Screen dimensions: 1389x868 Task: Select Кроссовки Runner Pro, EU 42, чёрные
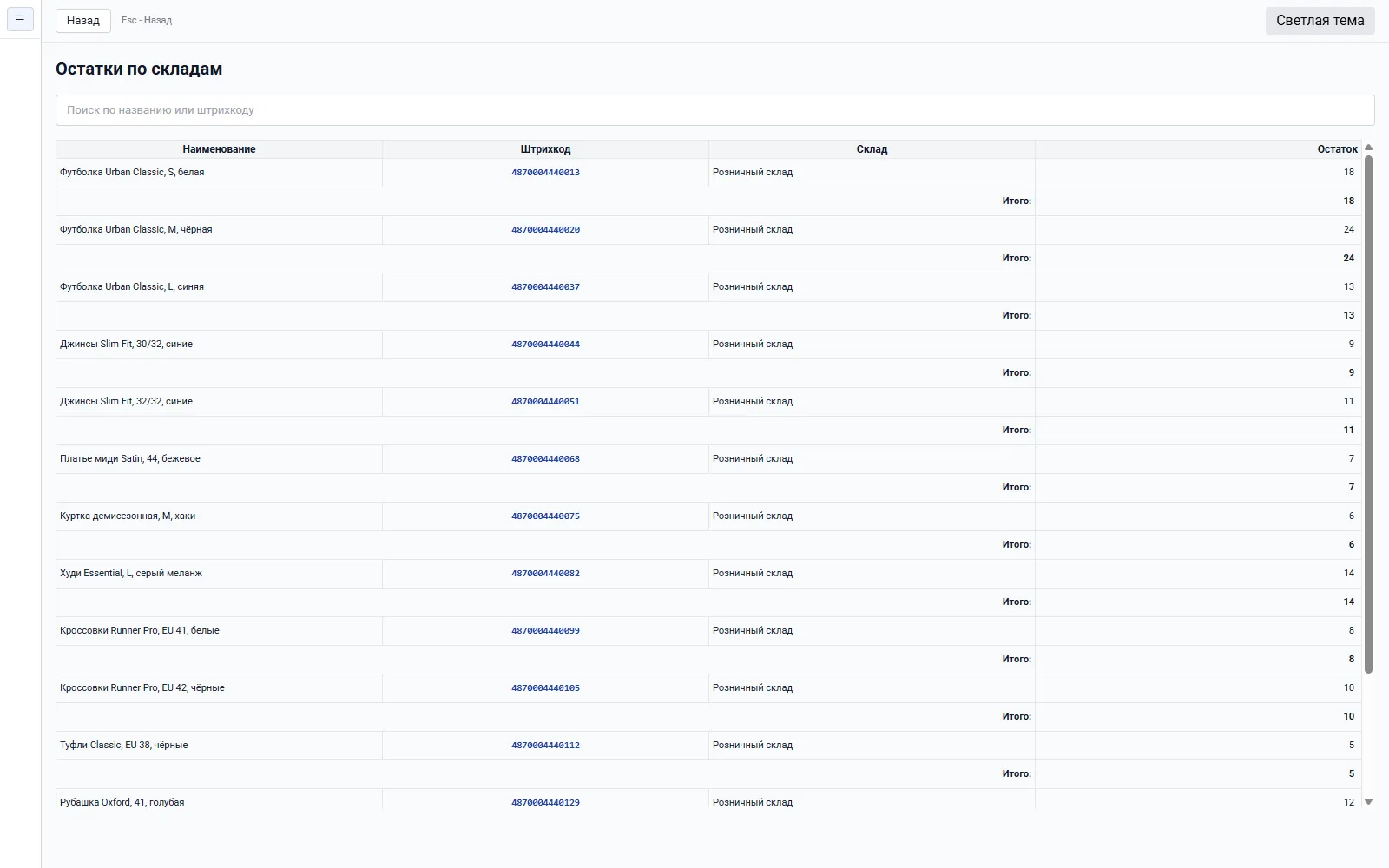coord(142,688)
